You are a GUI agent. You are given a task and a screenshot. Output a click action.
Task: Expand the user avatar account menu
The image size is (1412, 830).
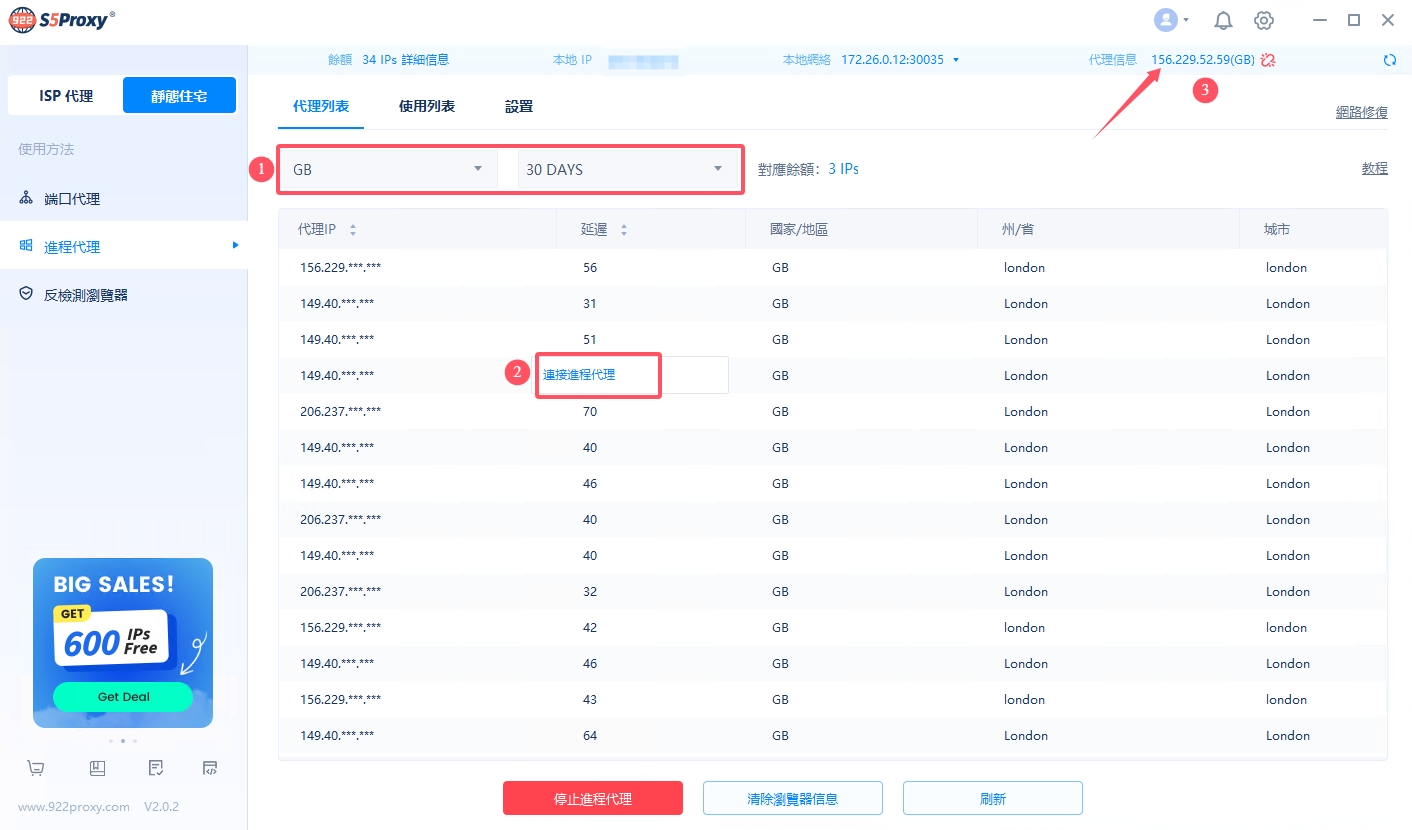(x=1171, y=20)
